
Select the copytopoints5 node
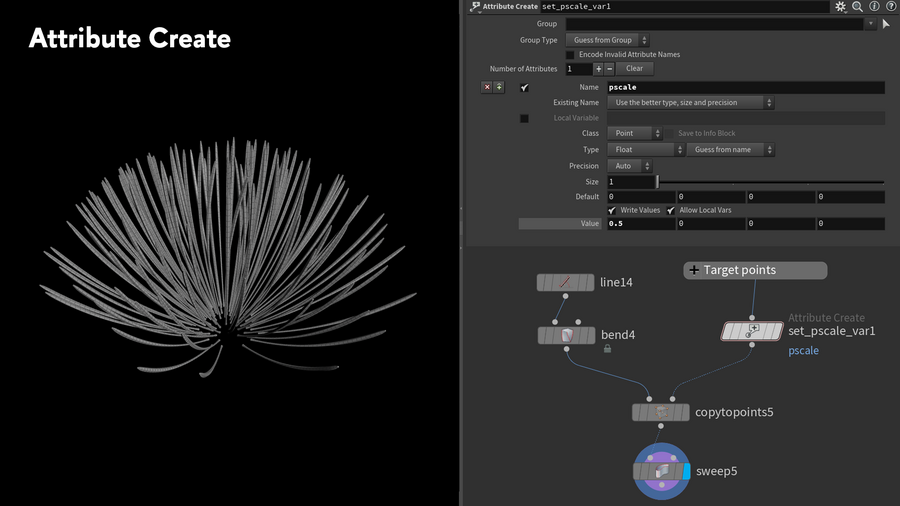point(660,412)
